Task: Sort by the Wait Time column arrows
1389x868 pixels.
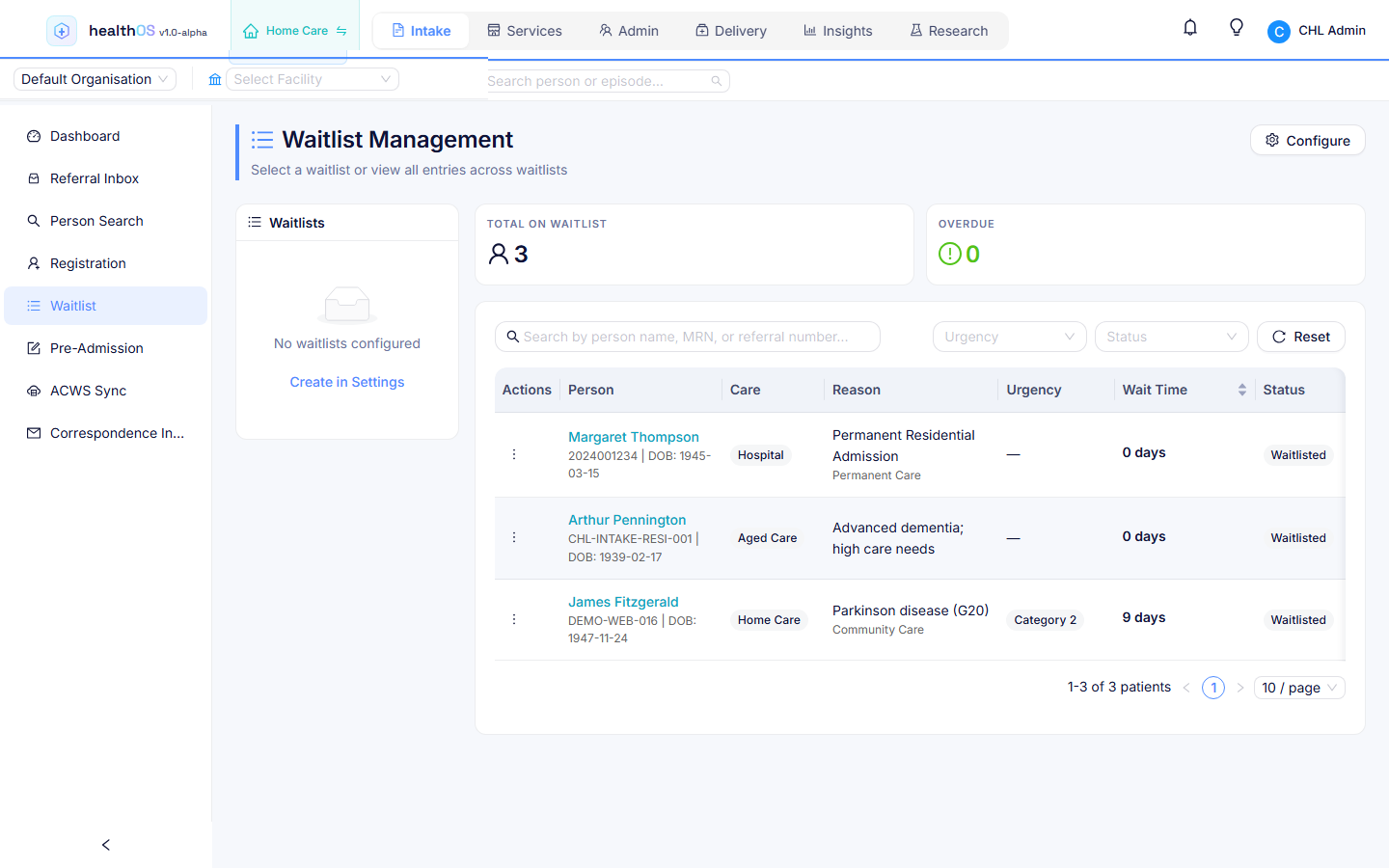Action: point(1241,390)
